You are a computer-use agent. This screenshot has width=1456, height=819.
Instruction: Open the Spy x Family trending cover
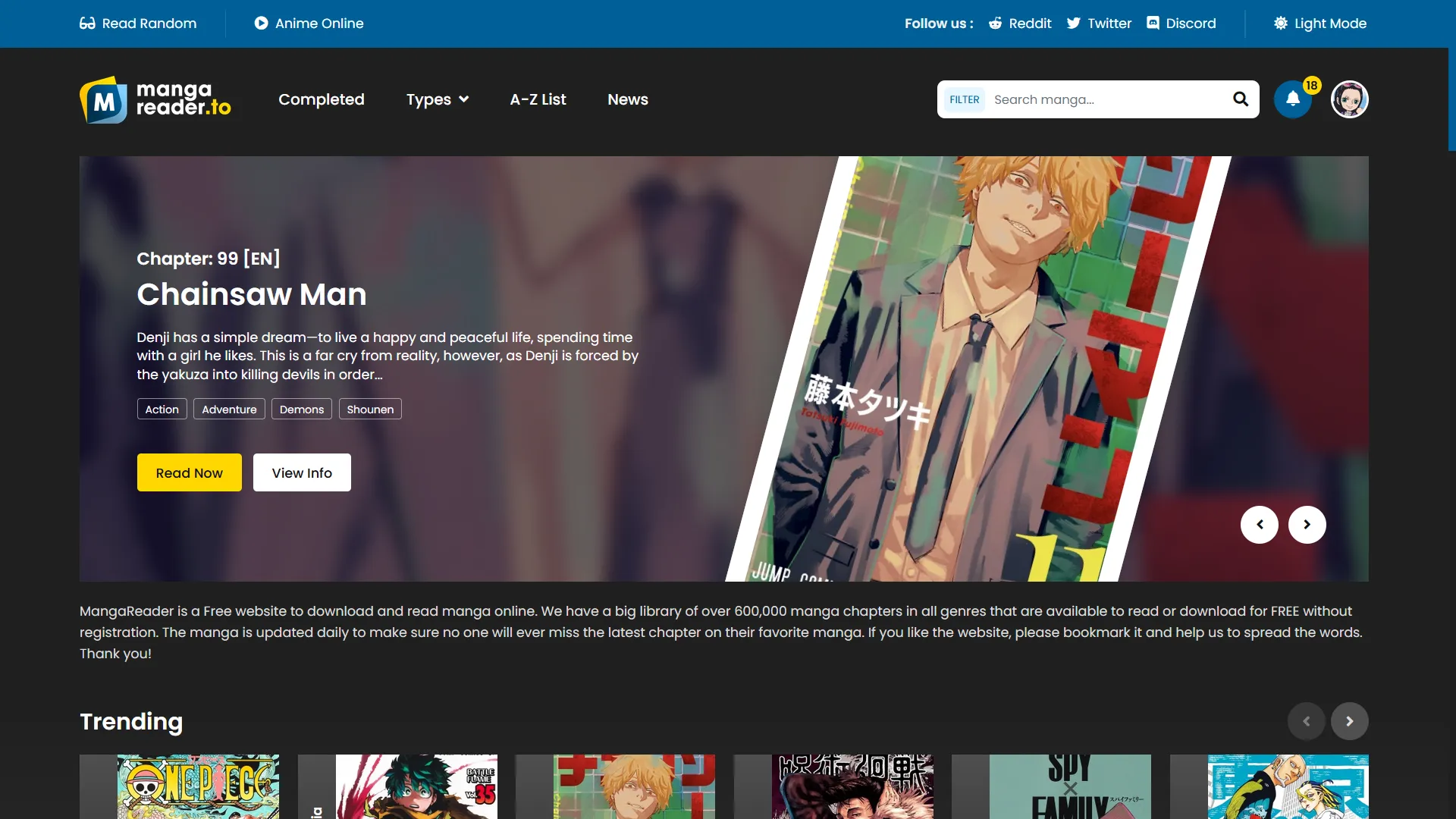[1070, 786]
